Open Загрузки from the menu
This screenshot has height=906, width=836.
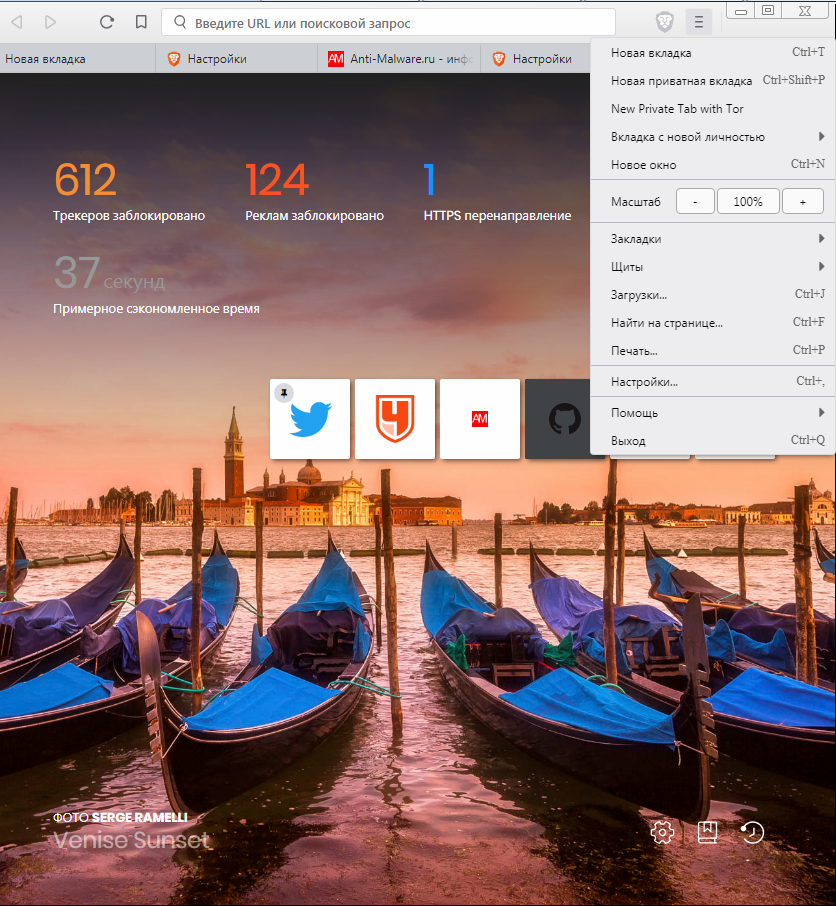[x=714, y=295]
